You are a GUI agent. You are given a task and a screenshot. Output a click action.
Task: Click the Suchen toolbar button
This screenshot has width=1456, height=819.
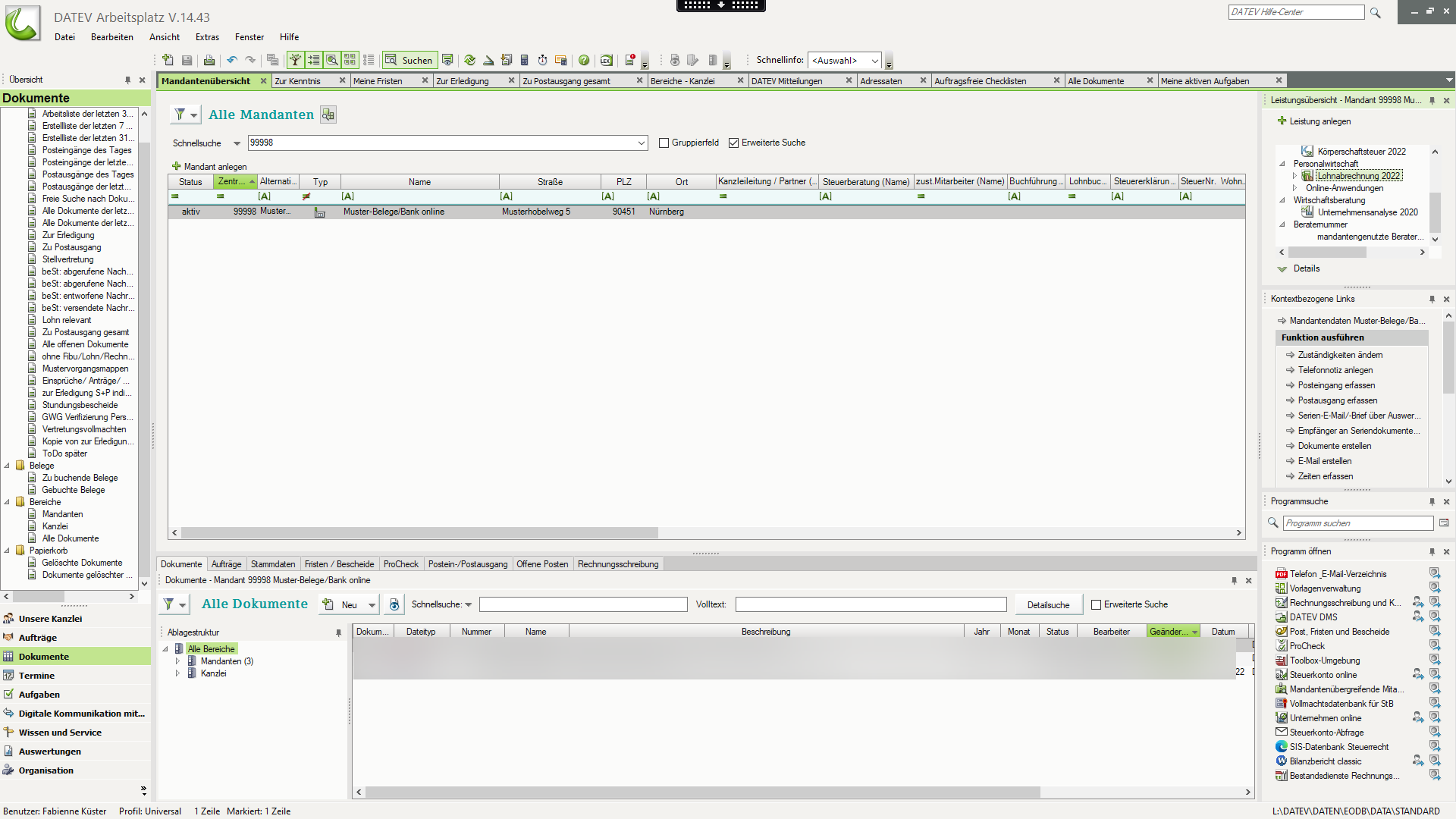point(409,60)
